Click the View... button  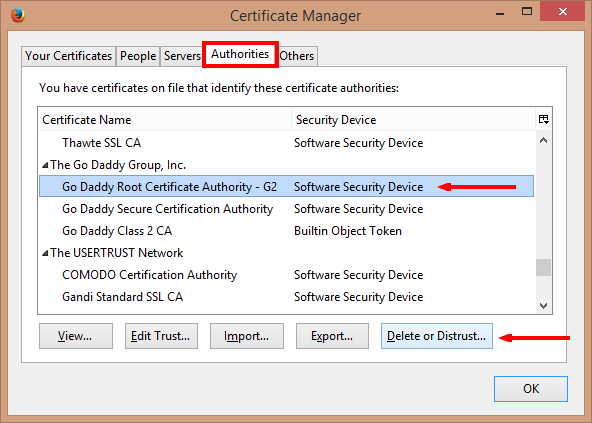tap(76, 336)
